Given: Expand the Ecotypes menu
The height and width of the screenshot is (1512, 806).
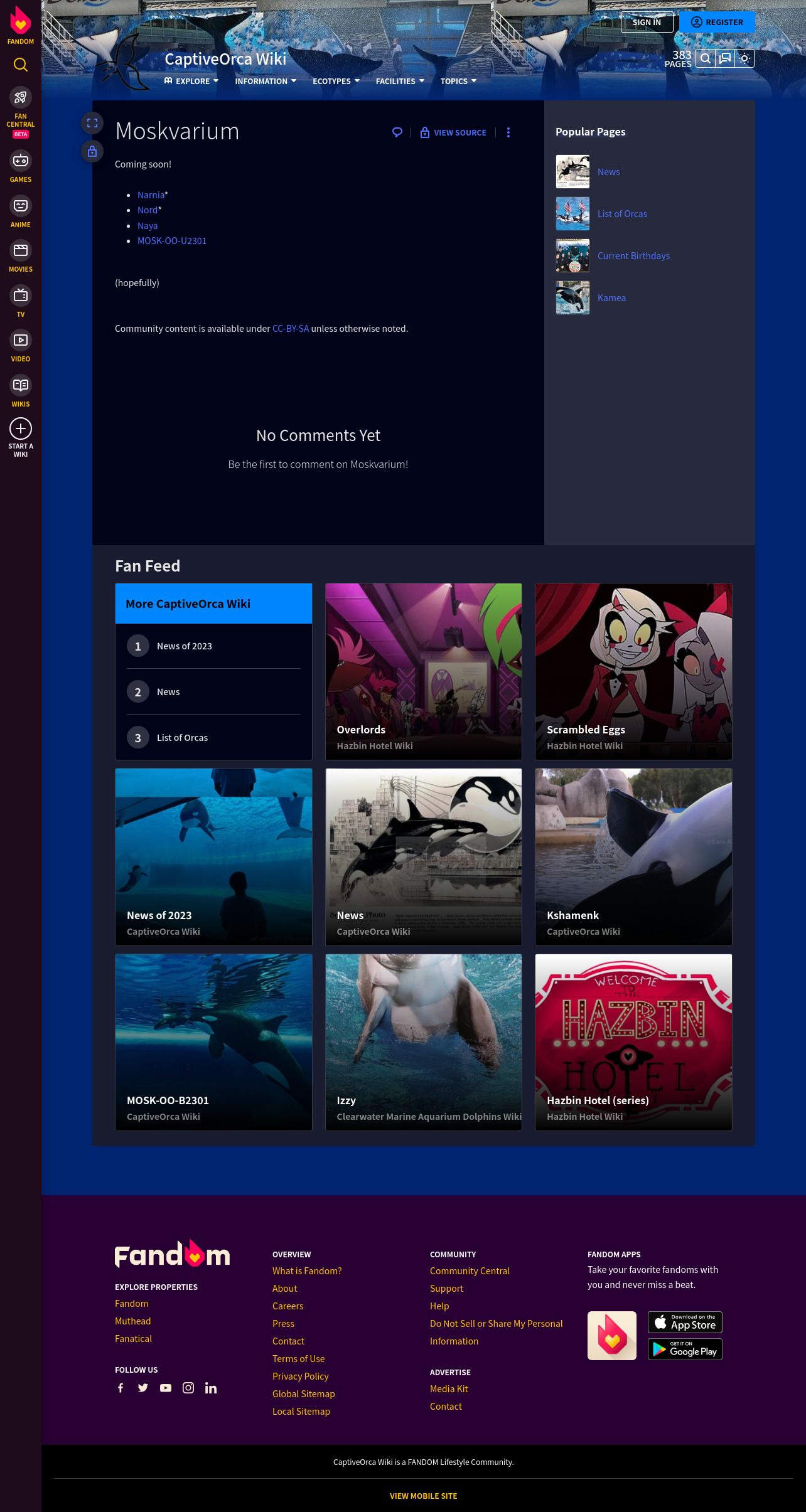Looking at the screenshot, I should click(x=336, y=81).
